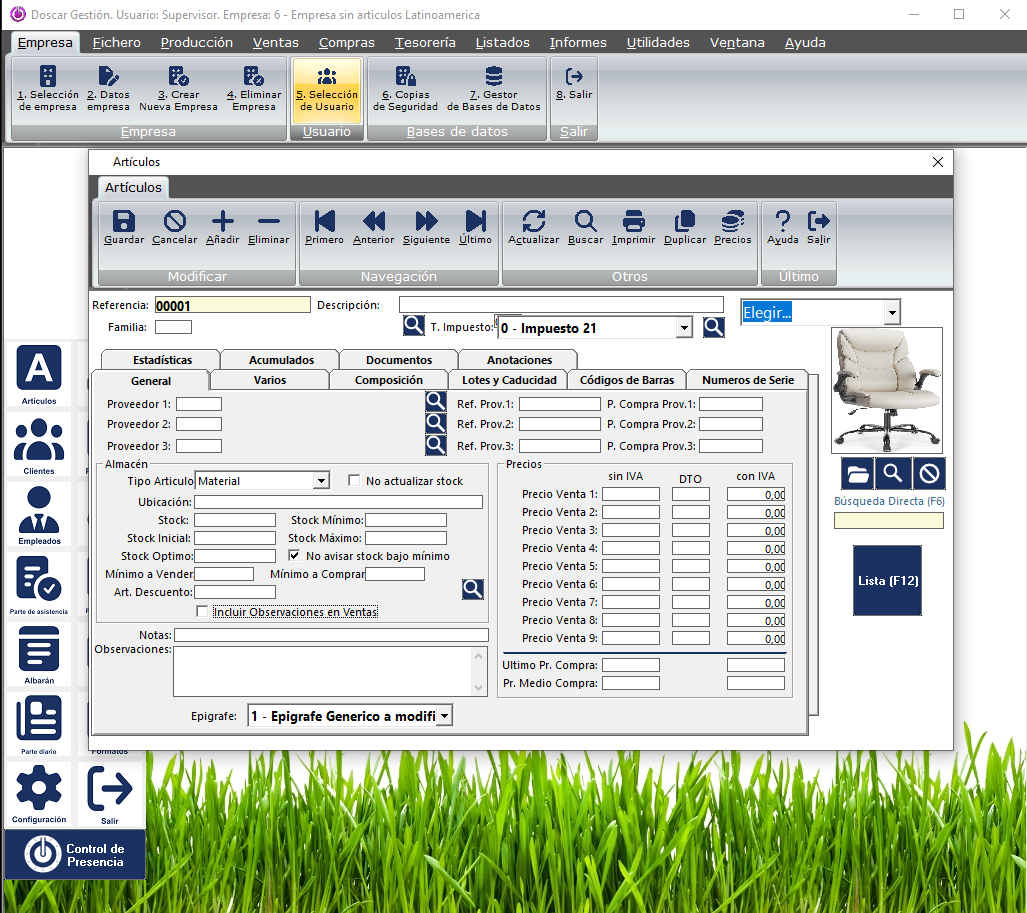Click the Duplicar icon in toolbar
Image resolution: width=1027 pixels, height=913 pixels.
pyautogui.click(x=684, y=227)
